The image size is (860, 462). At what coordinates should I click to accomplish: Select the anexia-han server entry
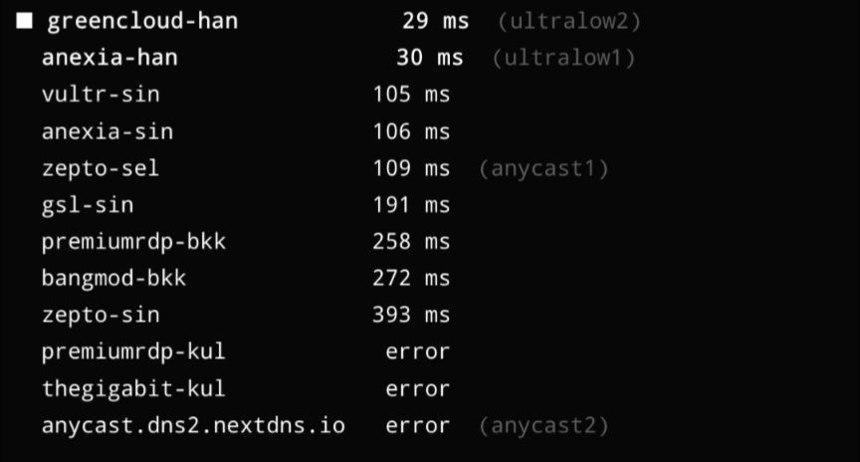[x=110, y=58]
